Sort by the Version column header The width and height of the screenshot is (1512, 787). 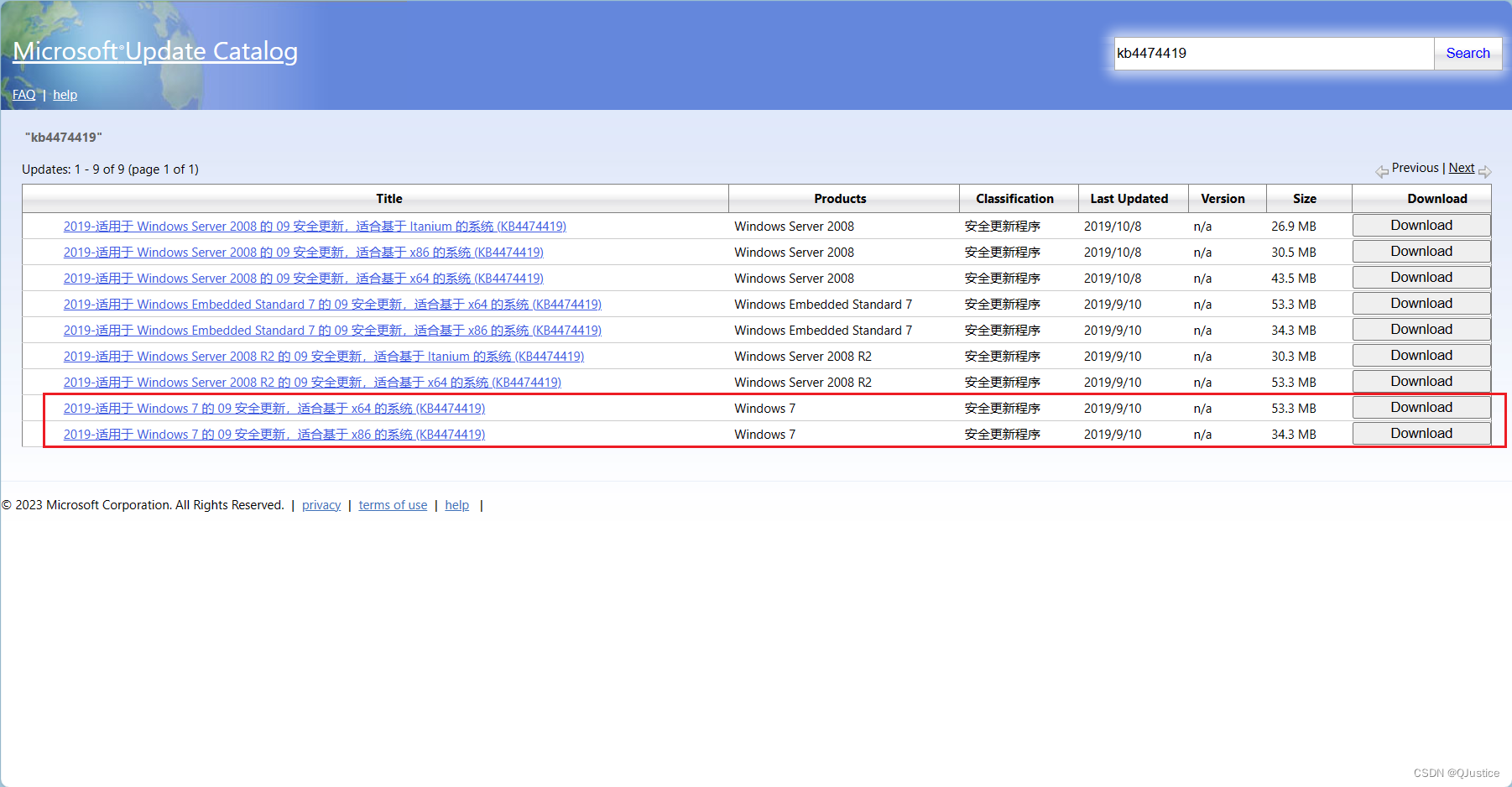[1223, 199]
